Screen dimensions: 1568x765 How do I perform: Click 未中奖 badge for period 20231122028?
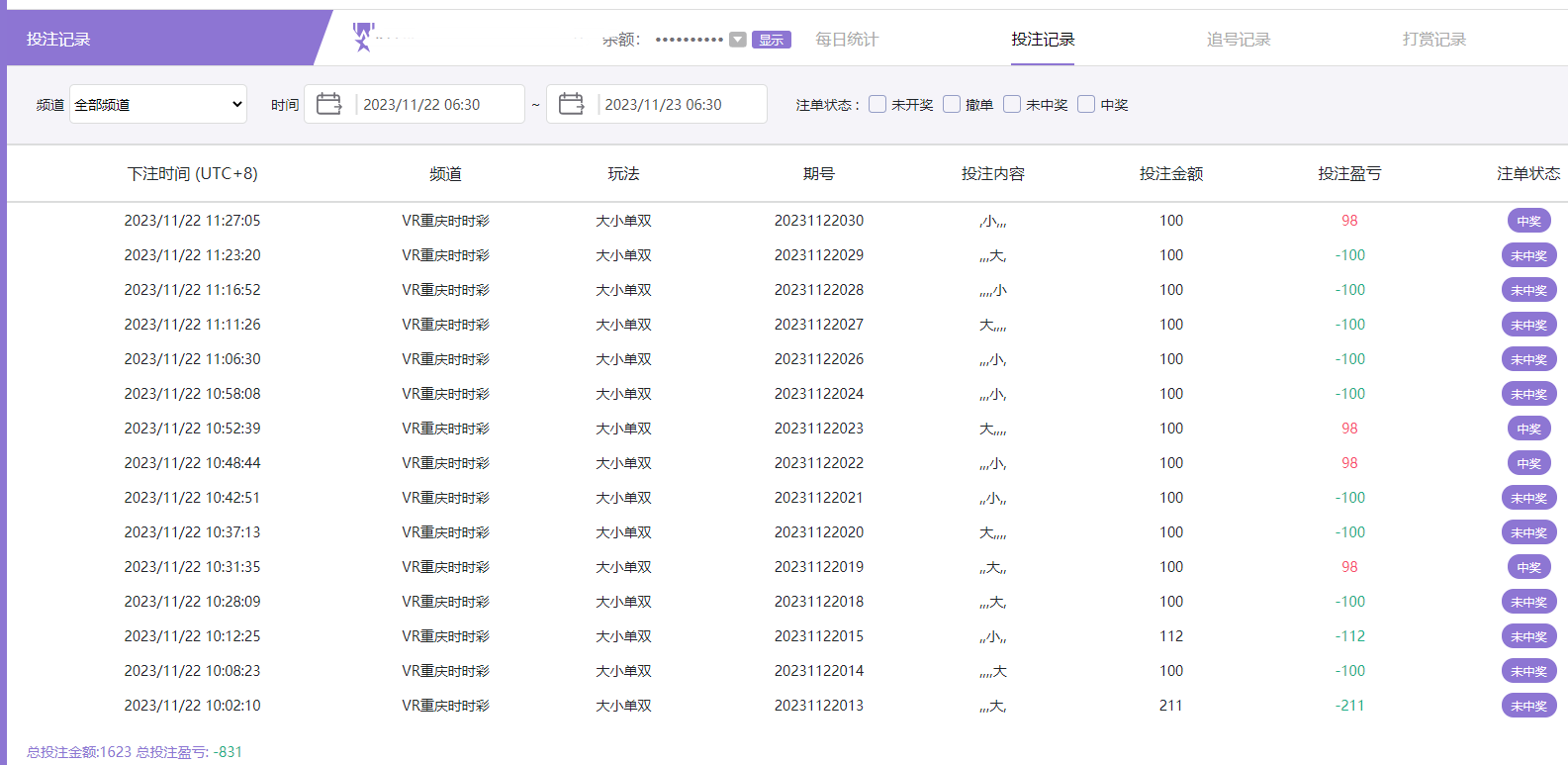click(1528, 290)
